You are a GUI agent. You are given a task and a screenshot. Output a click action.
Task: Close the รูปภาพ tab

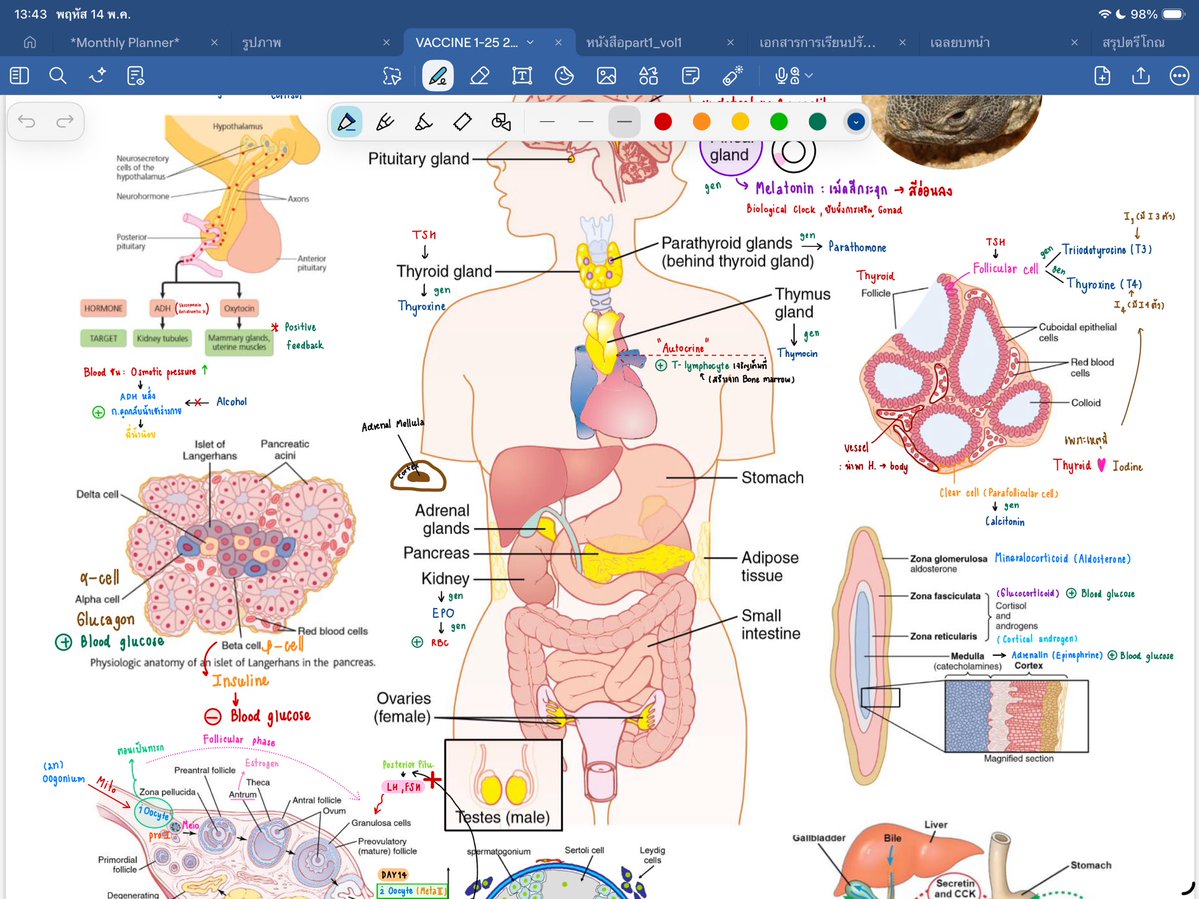click(x=386, y=43)
